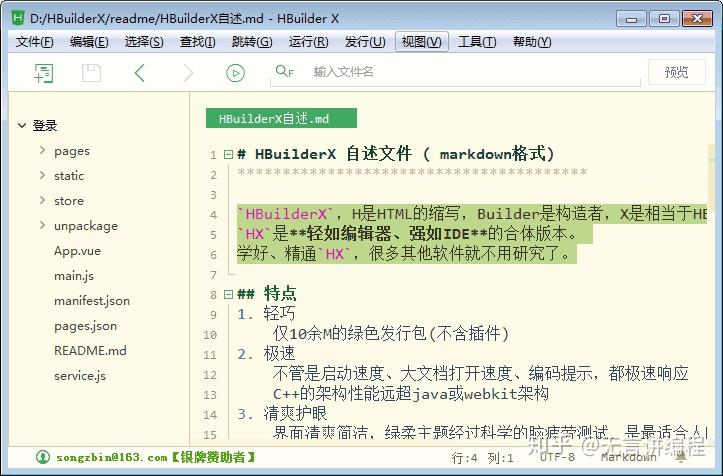Click the line 11 text 极速
This screenshot has height=476, width=723.
(279, 354)
